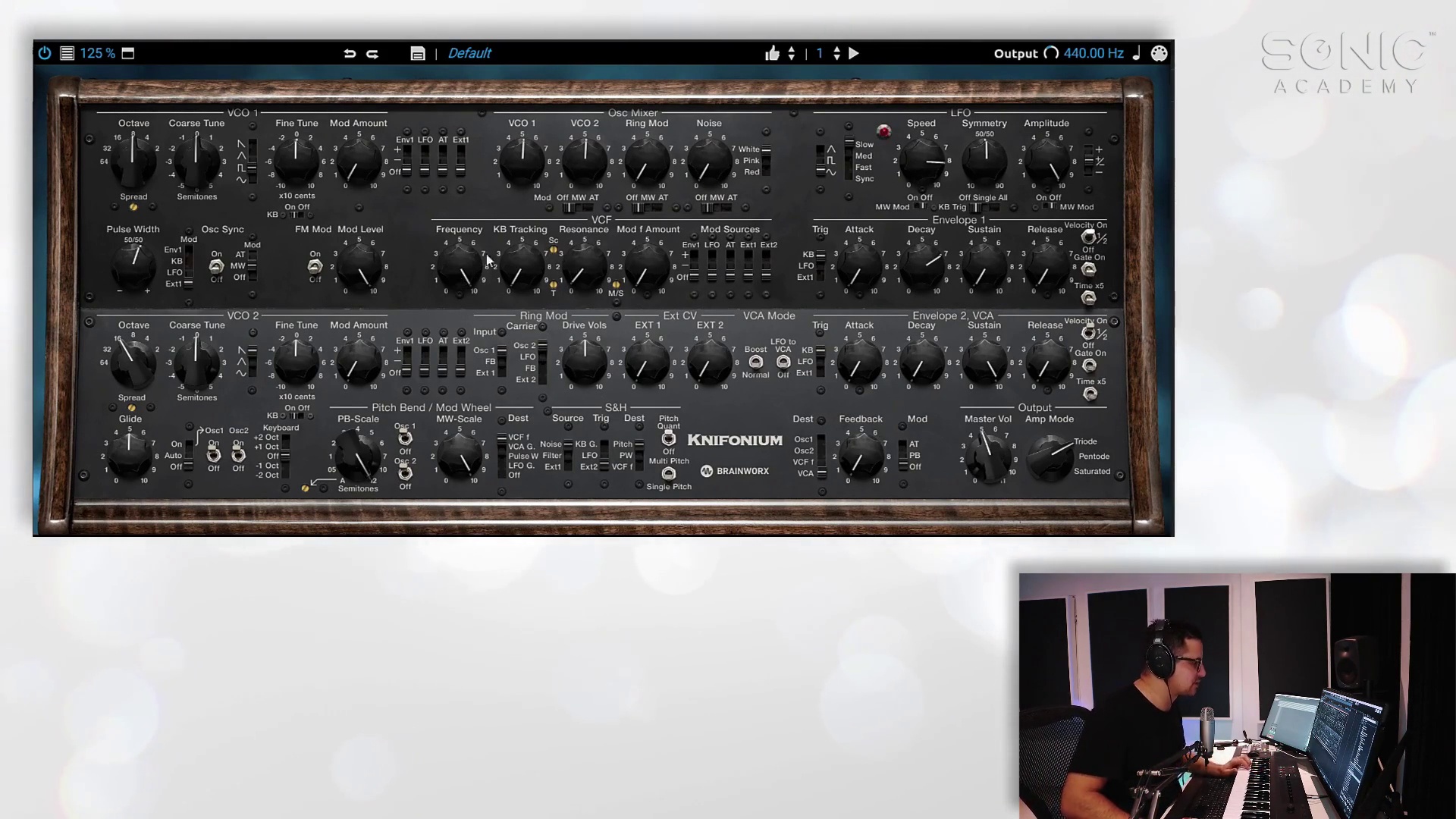Click the Feedback Dest selector switch
The image size is (1456, 819).
point(821,456)
